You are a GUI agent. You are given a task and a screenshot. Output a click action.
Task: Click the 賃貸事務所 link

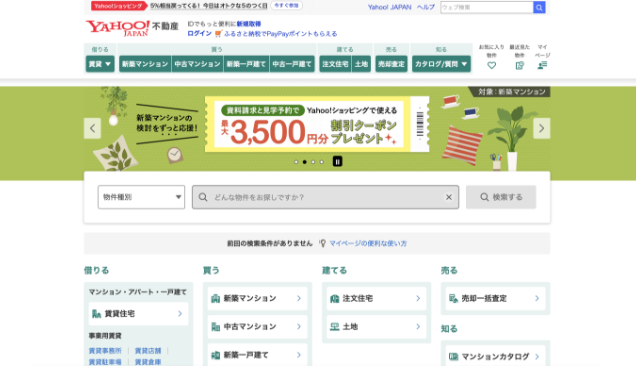click(x=105, y=351)
